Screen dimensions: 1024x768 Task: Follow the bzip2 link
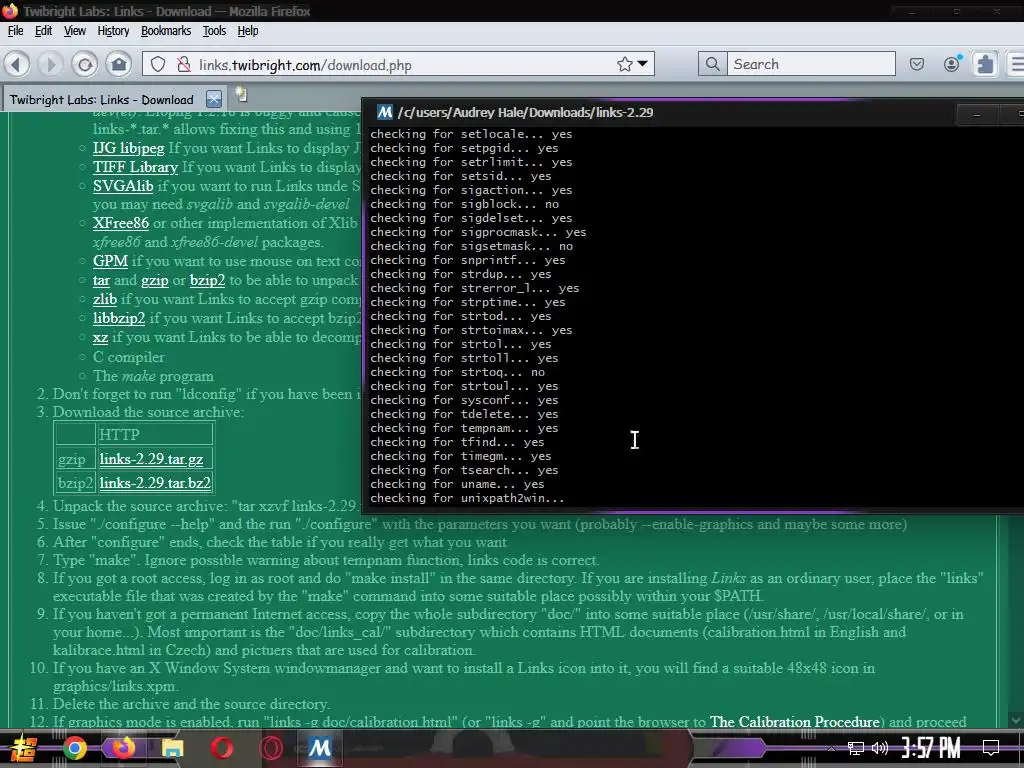pyautogui.click(x=207, y=281)
